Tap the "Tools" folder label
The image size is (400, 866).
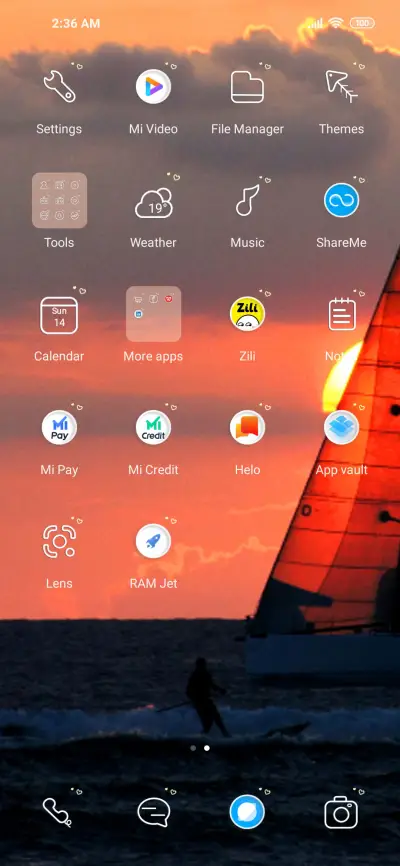pos(59,242)
